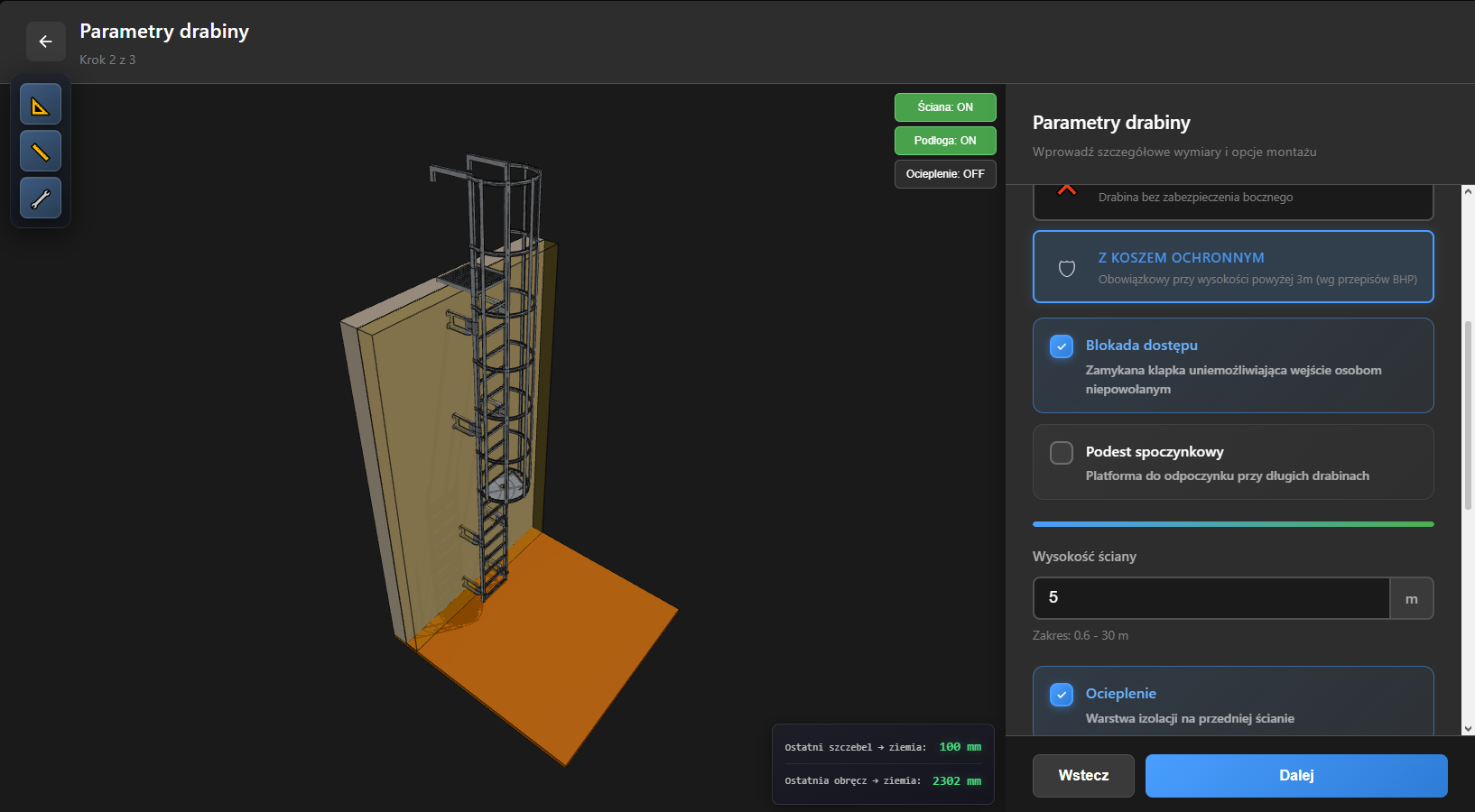Click the shield icon of cage option
Image resolution: width=1475 pixels, height=812 pixels.
click(x=1066, y=268)
